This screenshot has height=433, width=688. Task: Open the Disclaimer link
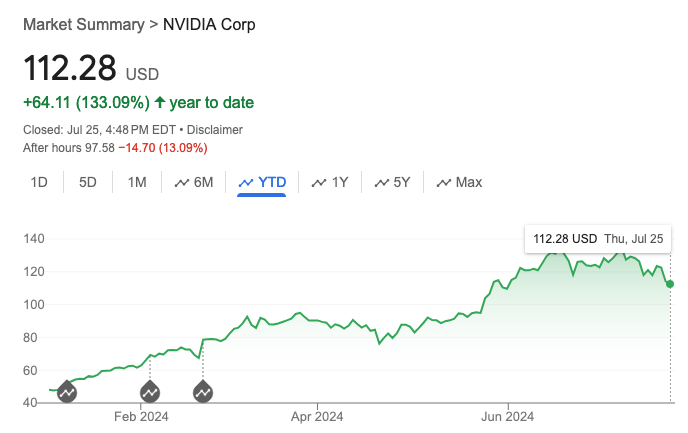coord(213,130)
